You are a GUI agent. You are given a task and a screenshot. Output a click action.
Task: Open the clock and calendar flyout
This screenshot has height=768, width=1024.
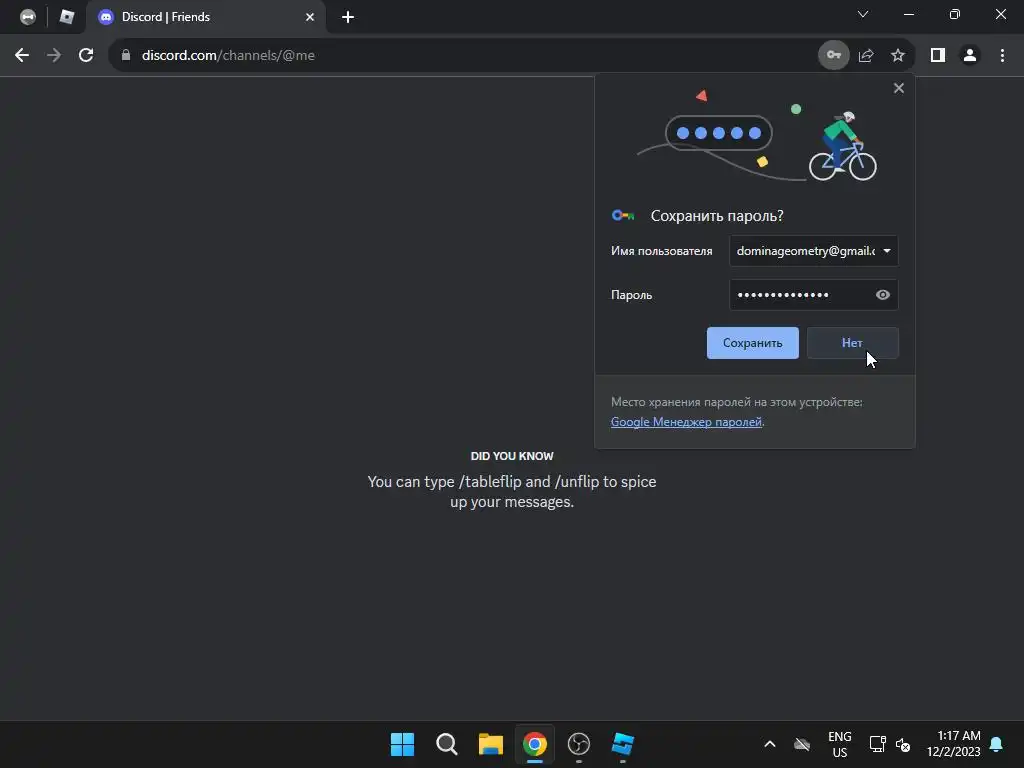point(953,744)
